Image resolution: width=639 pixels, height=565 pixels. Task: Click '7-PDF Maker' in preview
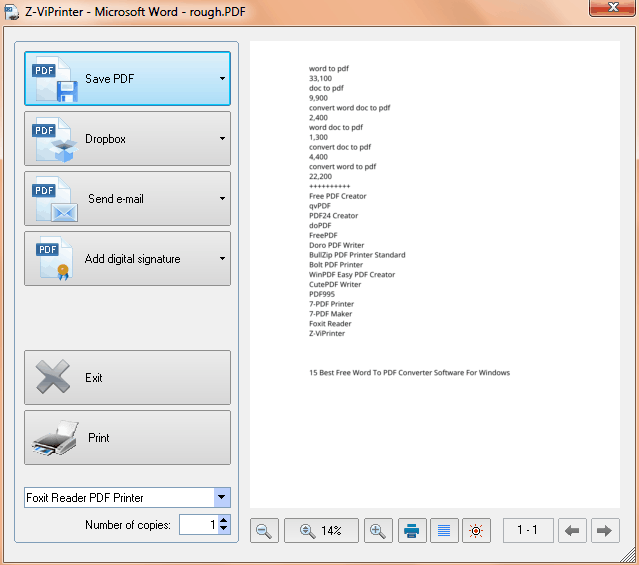tap(330, 314)
